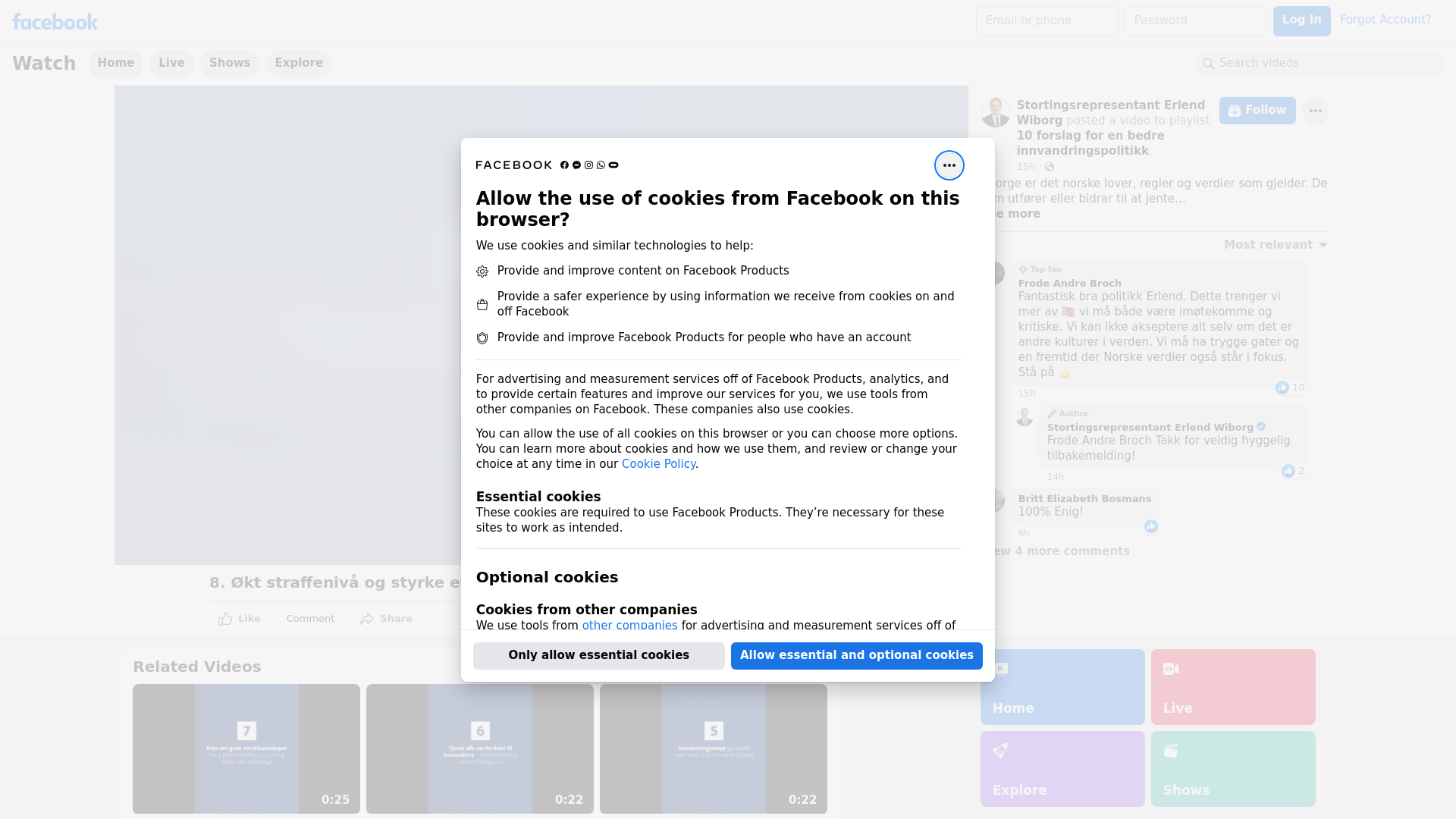Select the Shows tab in Watch navigation
Screen dimensions: 1456x819
point(230,64)
